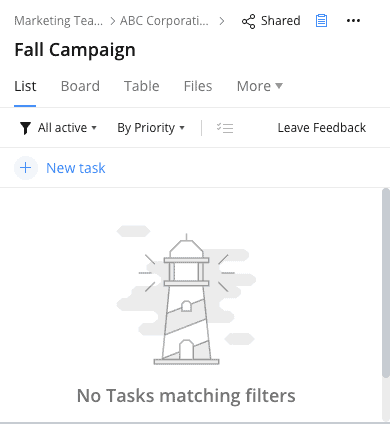Click the Leave Feedback link
This screenshot has width=390, height=424.
click(x=322, y=128)
